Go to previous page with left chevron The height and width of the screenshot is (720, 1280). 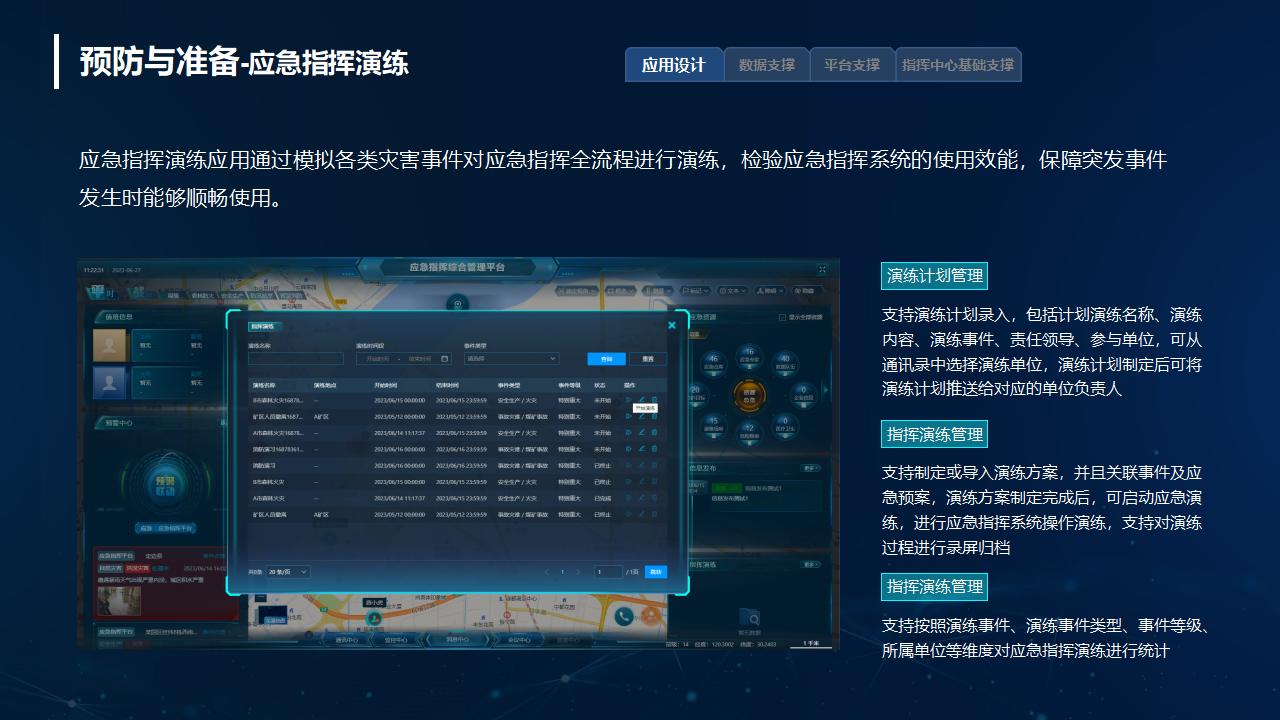[x=547, y=572]
